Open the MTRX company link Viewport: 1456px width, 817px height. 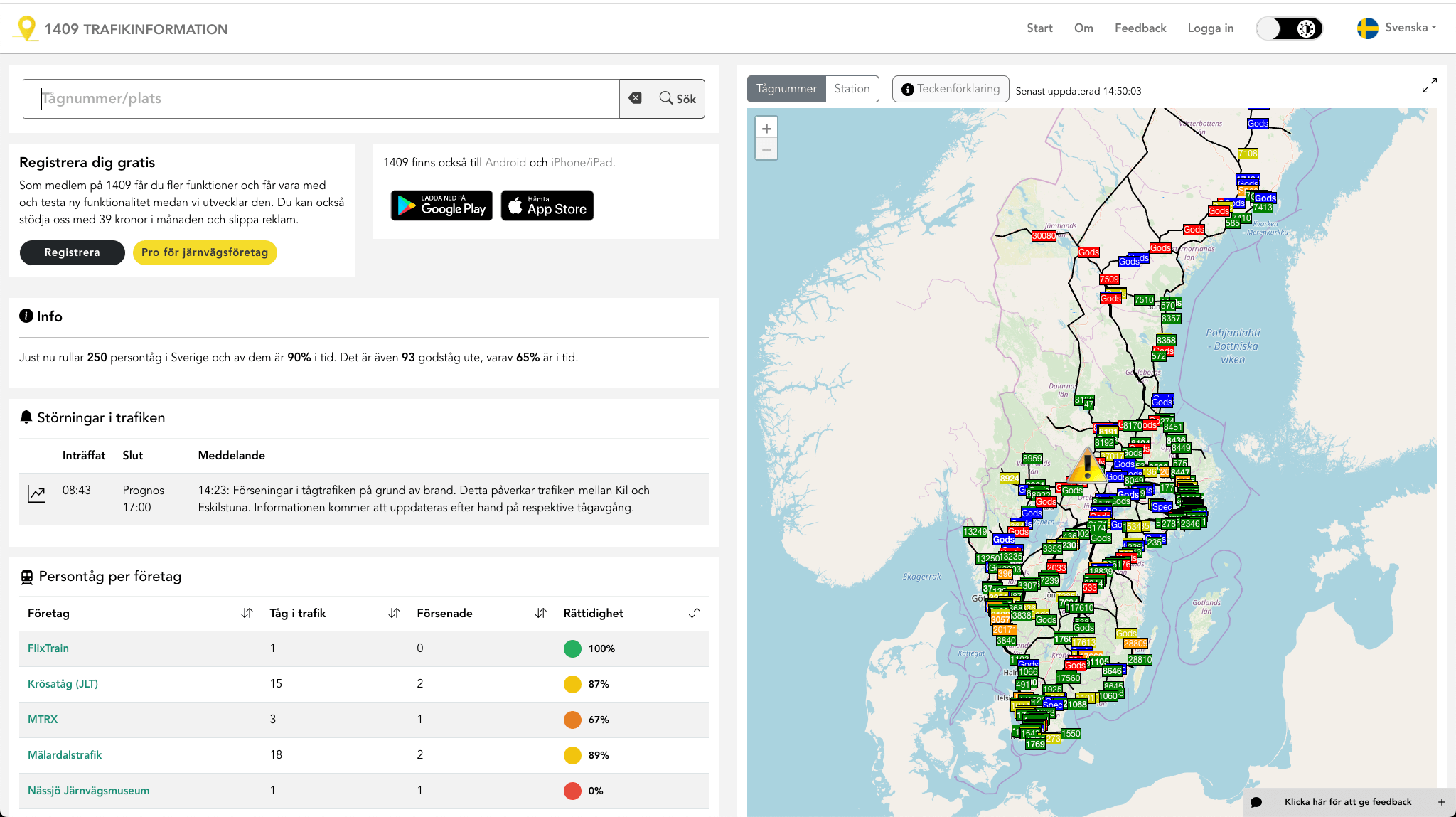pyautogui.click(x=43, y=720)
